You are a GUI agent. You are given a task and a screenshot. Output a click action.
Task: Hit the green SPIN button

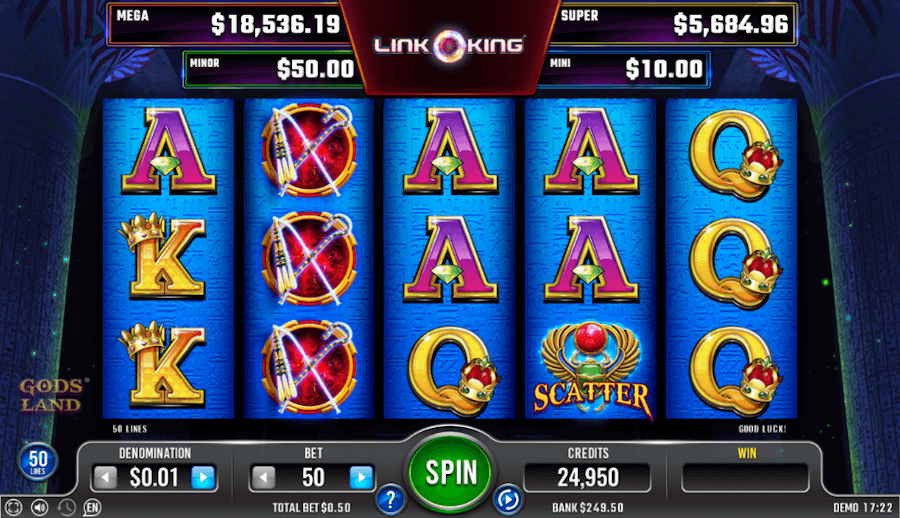click(451, 472)
